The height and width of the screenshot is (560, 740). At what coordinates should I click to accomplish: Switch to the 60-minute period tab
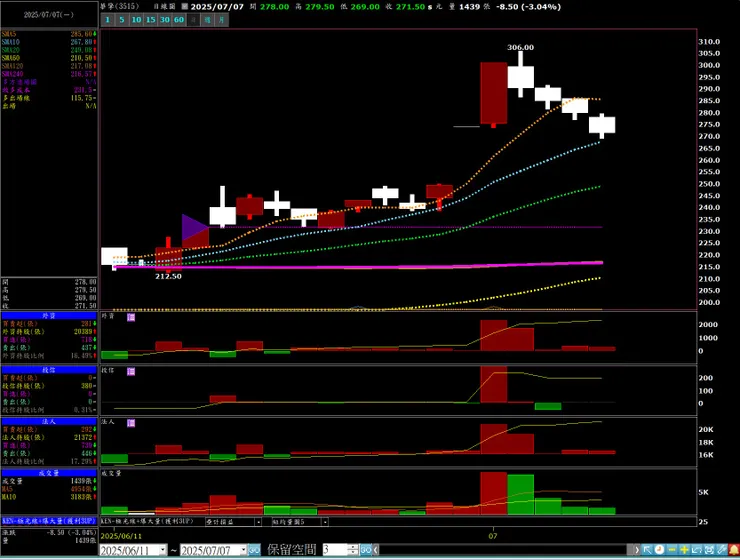click(179, 20)
